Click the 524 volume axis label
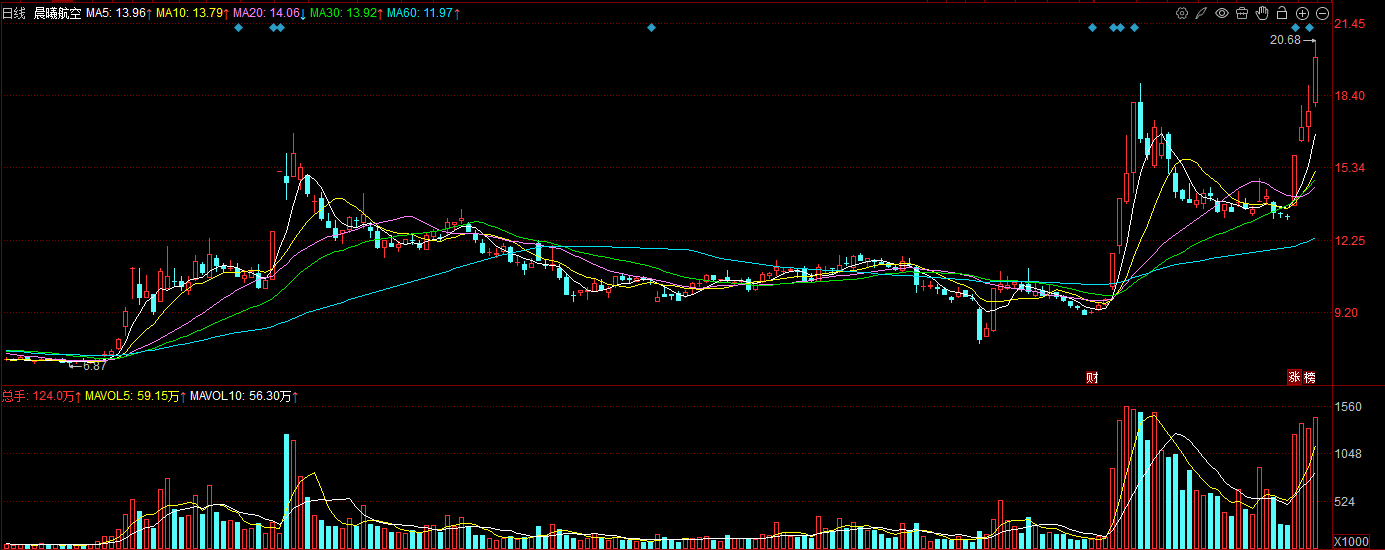 1347,502
